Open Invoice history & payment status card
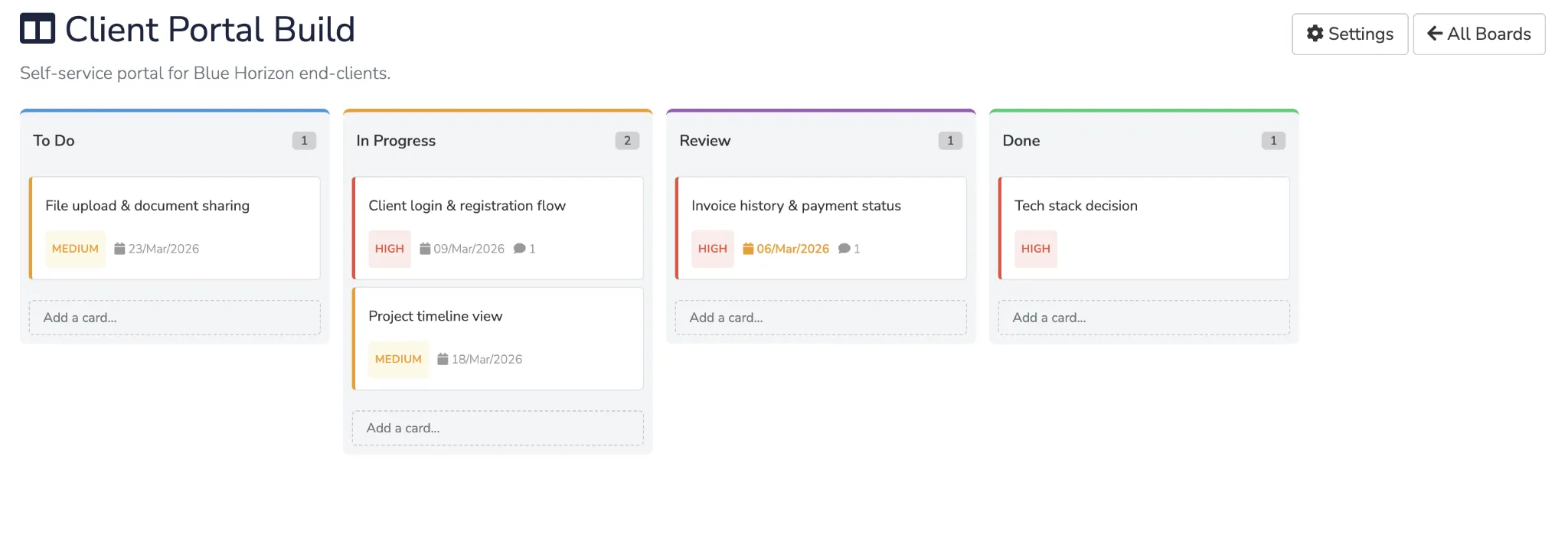Screen dimensions: 1568x538 click(821, 228)
